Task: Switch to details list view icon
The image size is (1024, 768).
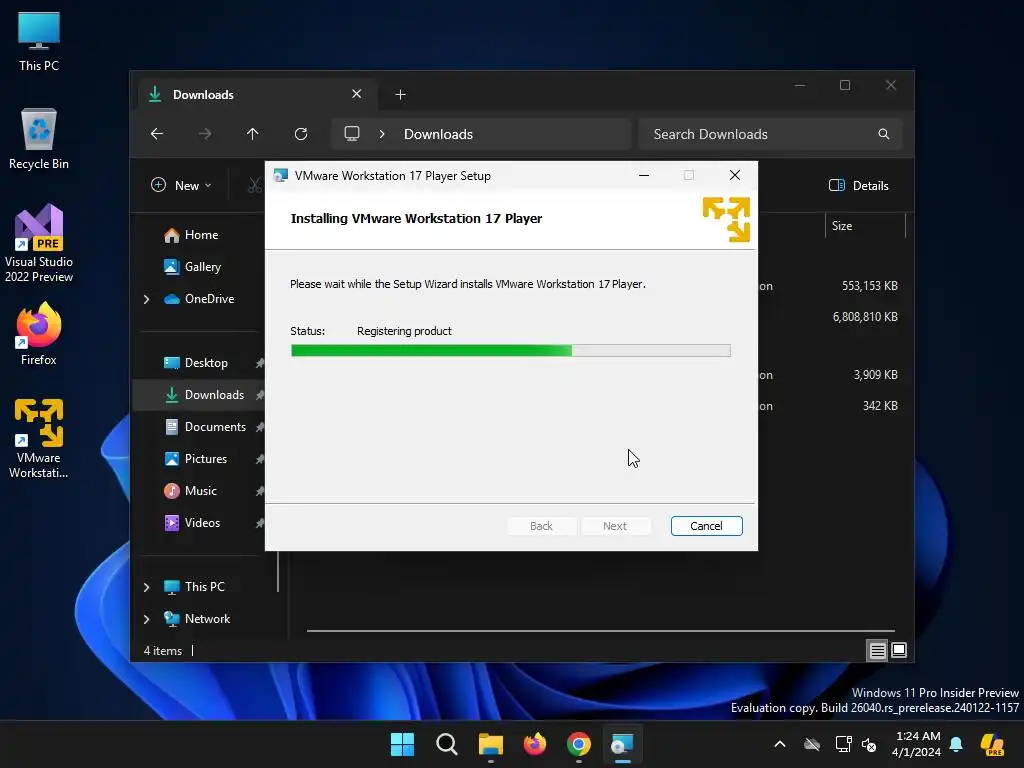Action: coord(877,650)
